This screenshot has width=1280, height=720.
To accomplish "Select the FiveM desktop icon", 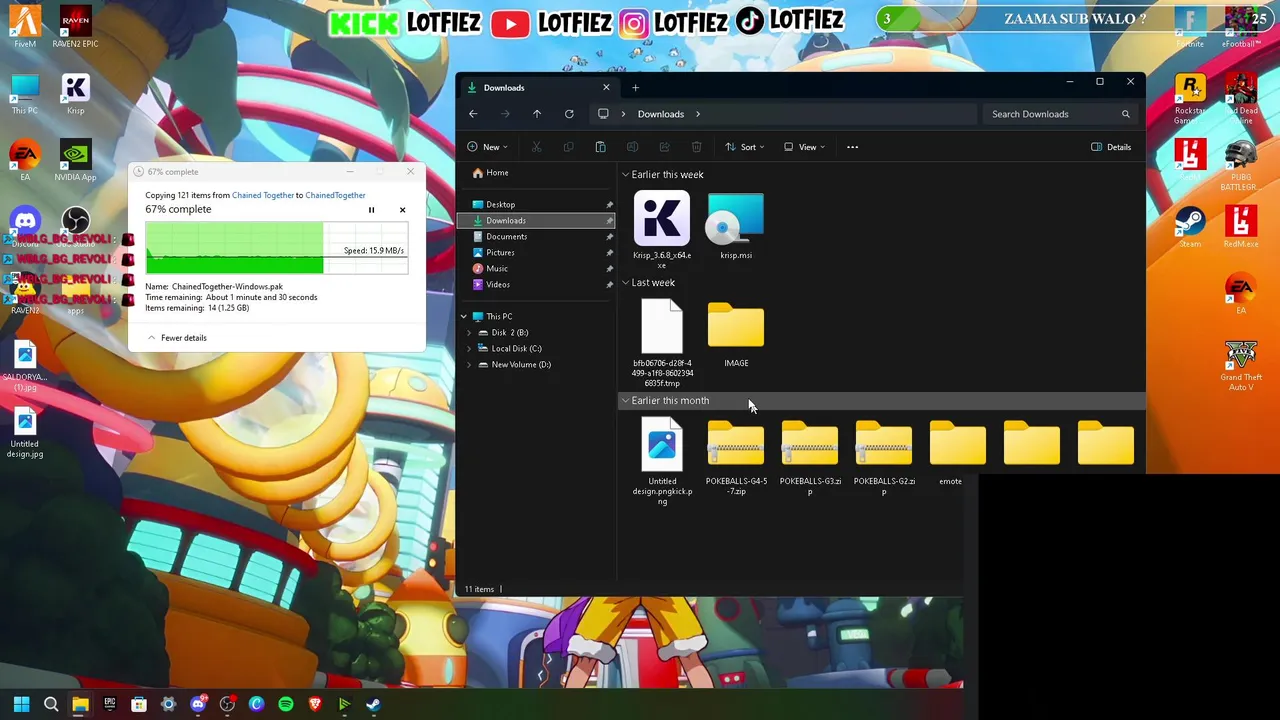I will pos(25,27).
